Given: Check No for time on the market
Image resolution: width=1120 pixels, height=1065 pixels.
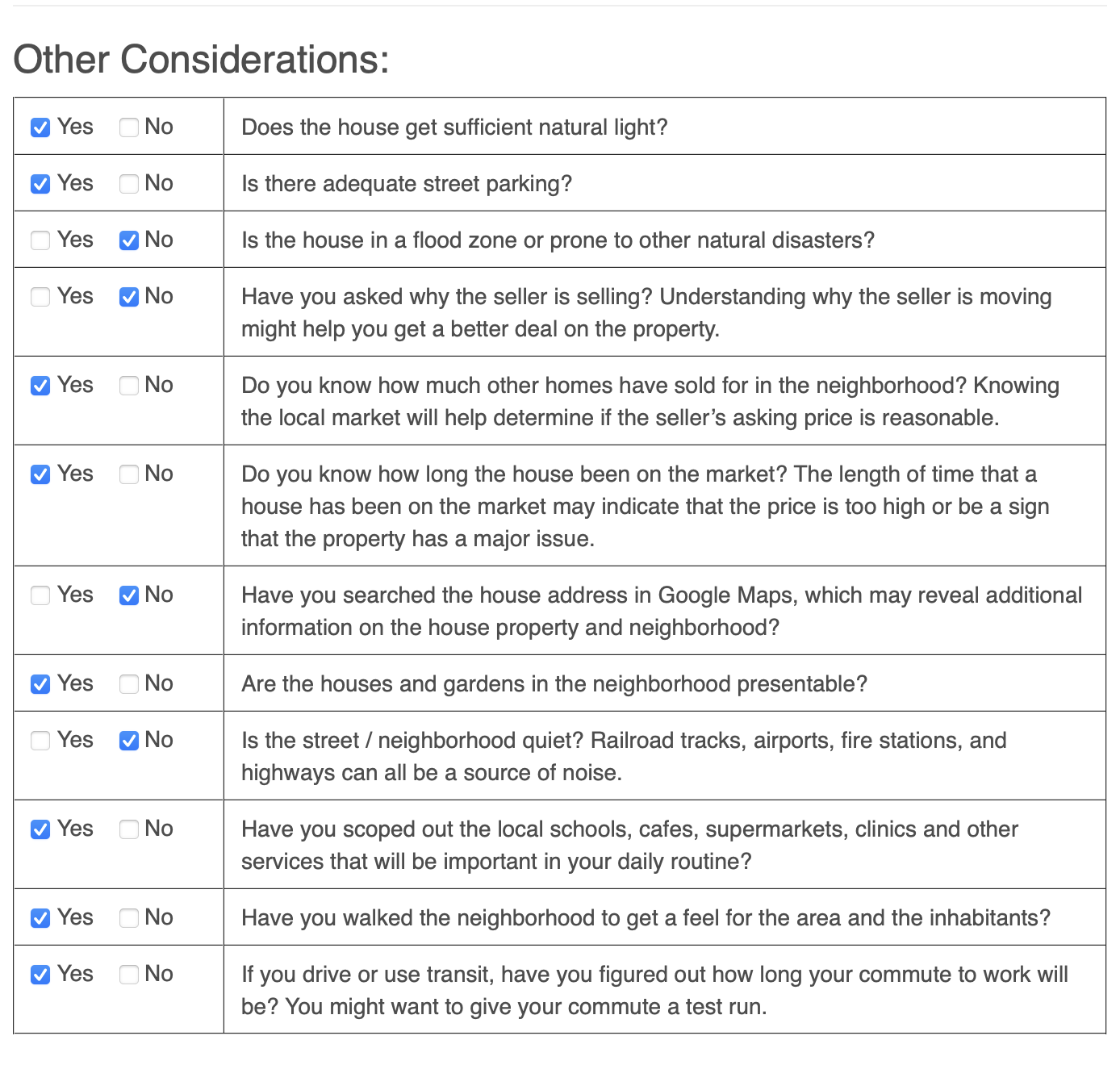Looking at the screenshot, I should tap(129, 474).
